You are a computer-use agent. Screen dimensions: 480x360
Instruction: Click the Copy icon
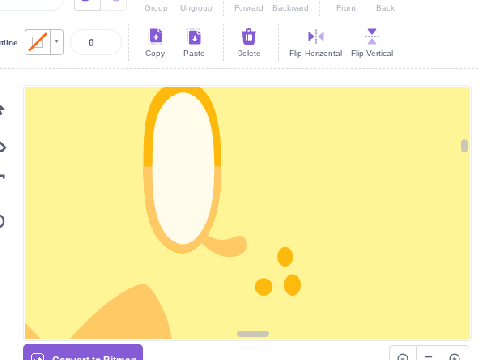pos(156,36)
